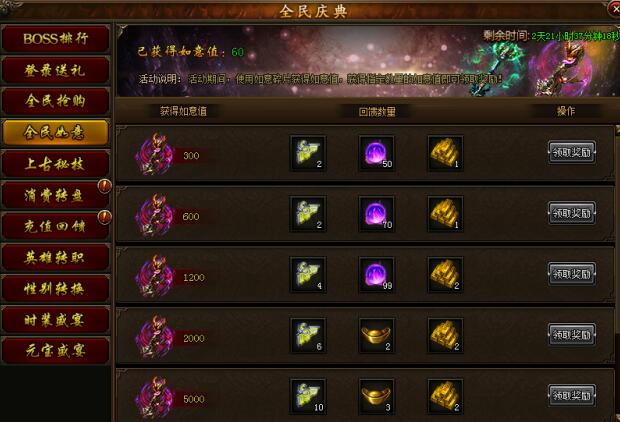Select the wing shard icon with count 10
Image resolution: width=620 pixels, height=422 pixels.
(x=308, y=397)
